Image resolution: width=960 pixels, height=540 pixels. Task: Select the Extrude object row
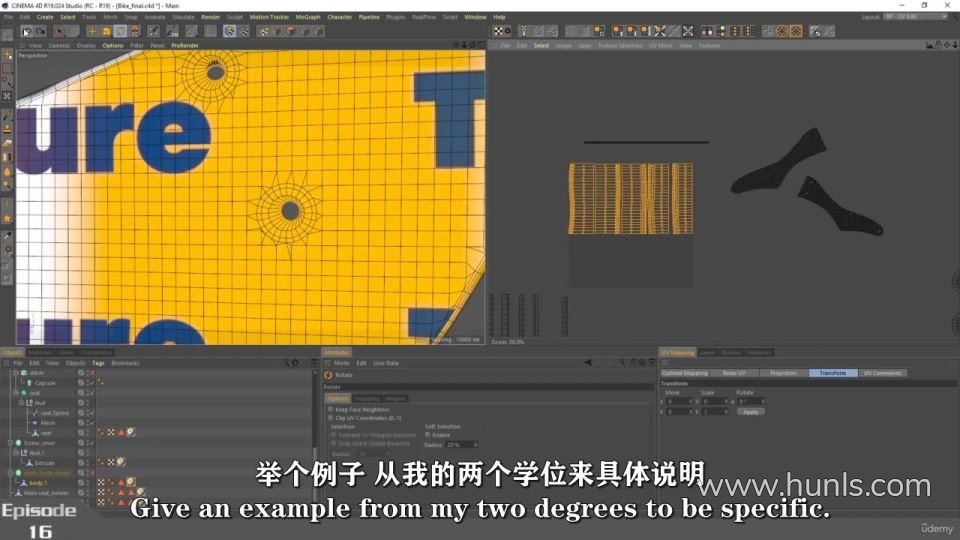pos(45,463)
